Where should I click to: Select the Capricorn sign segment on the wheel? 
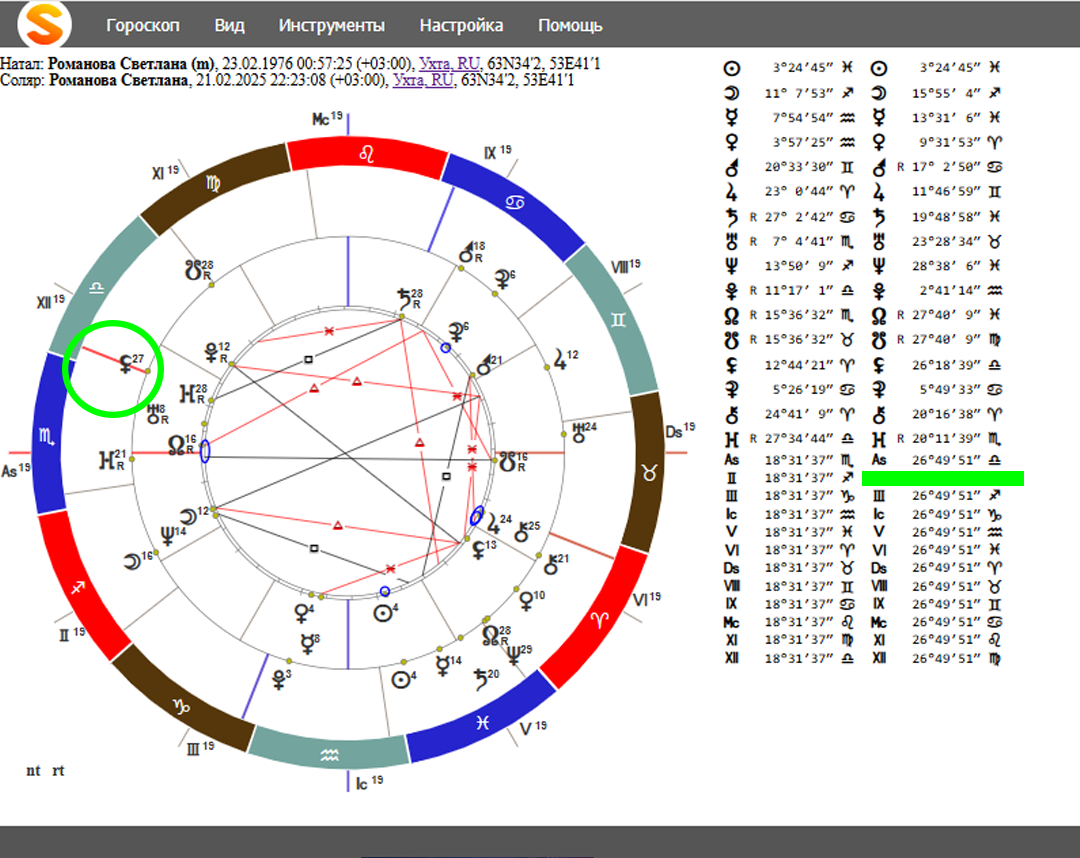click(181, 706)
